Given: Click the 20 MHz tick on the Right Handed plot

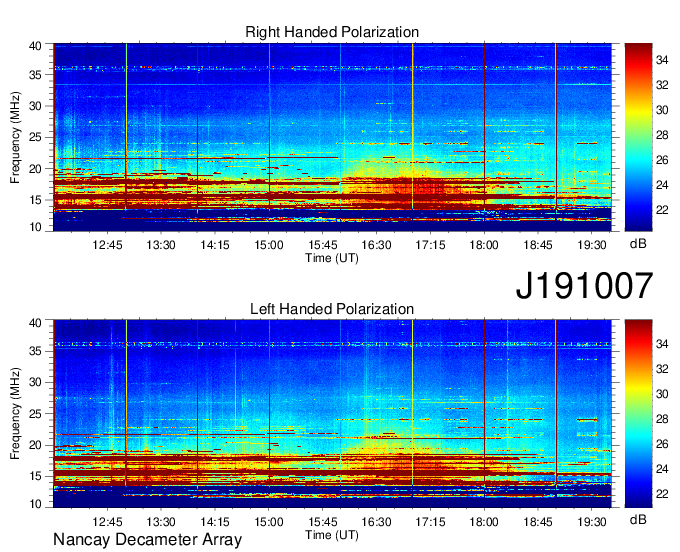Looking at the screenshot, I should click(35, 169).
